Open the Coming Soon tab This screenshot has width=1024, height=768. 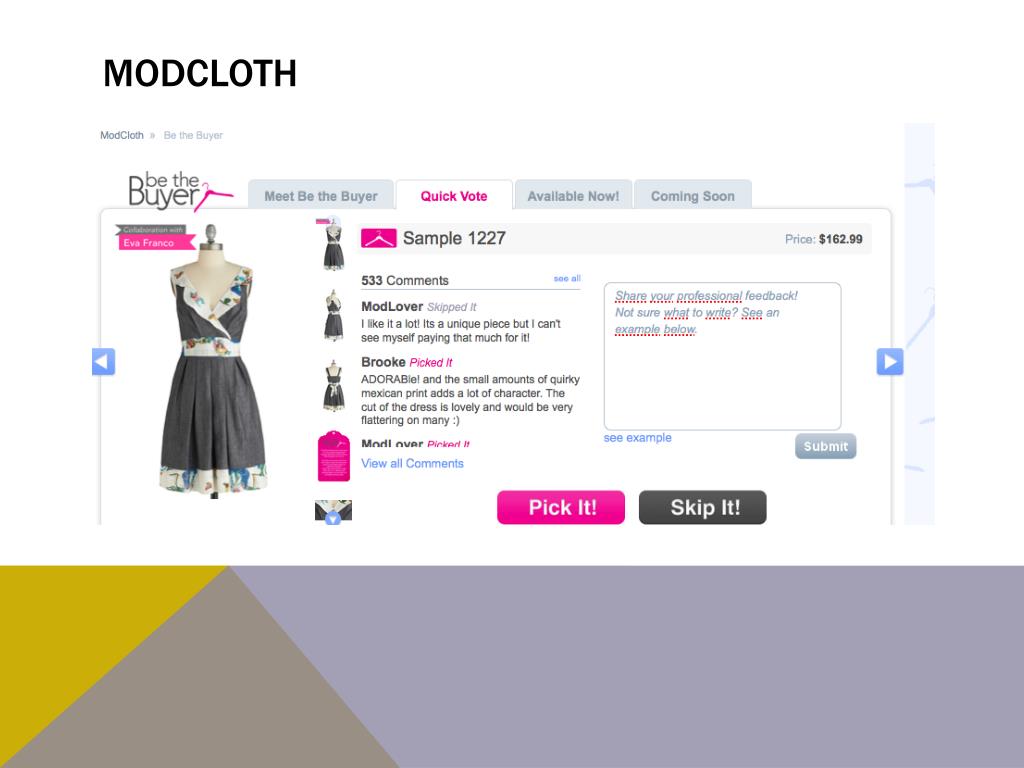692,195
